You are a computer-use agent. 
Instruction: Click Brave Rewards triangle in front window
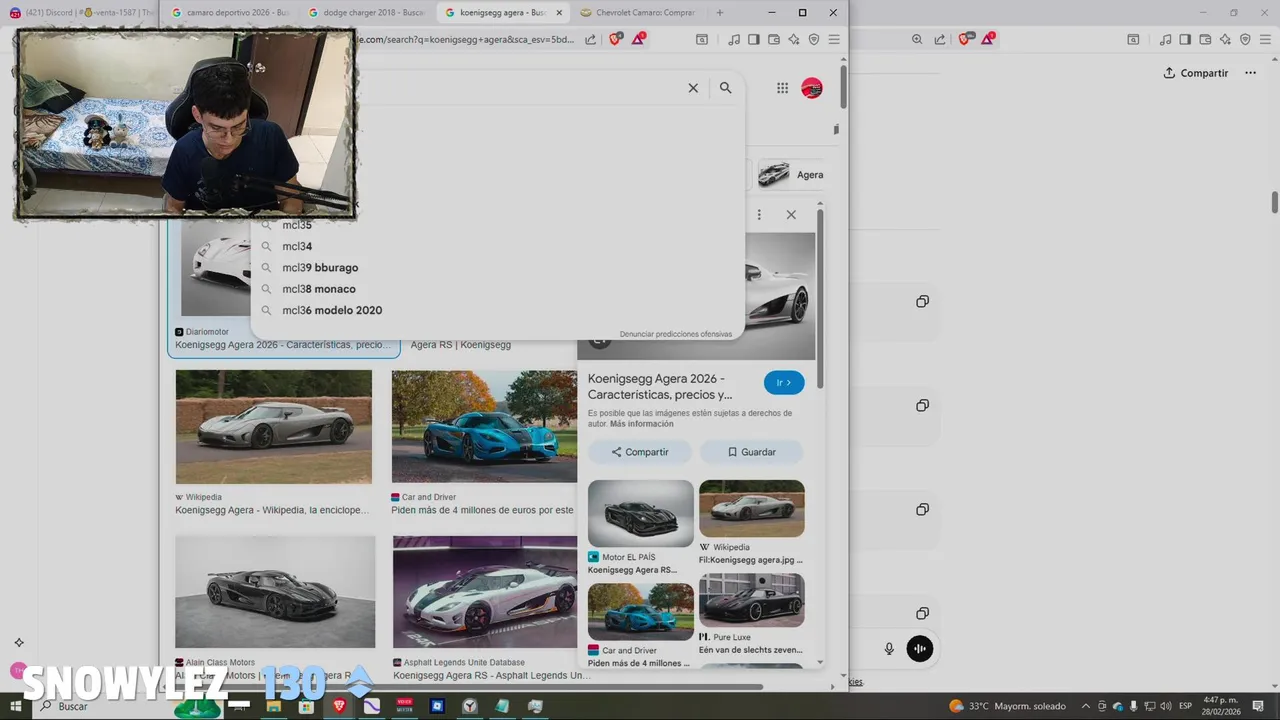(638, 39)
